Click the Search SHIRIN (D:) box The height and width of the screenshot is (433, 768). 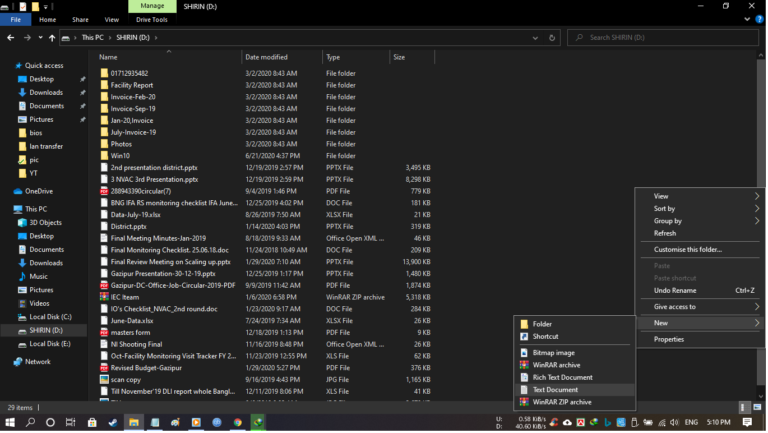[x=663, y=38]
